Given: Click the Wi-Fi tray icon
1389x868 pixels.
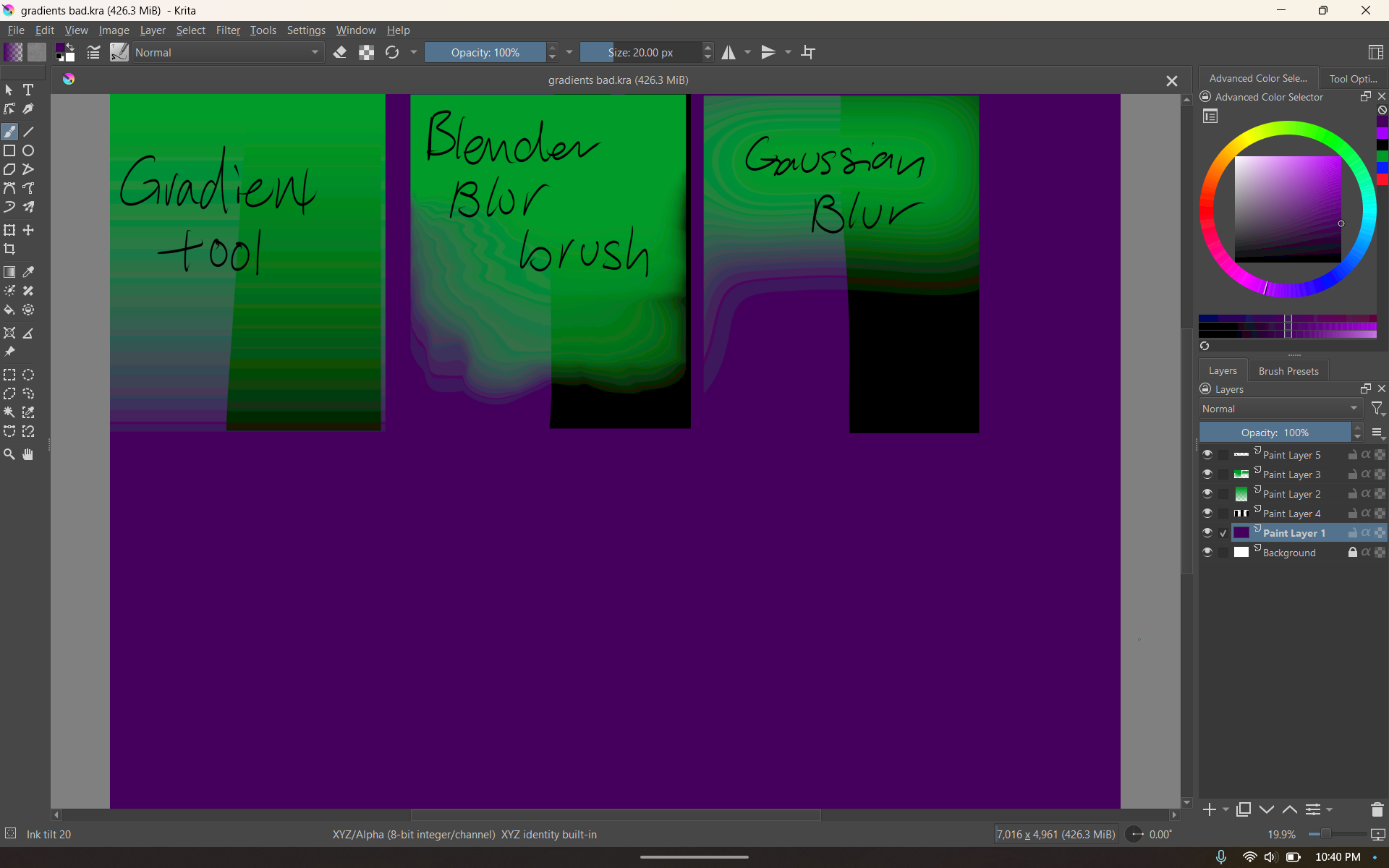Looking at the screenshot, I should point(1249,857).
